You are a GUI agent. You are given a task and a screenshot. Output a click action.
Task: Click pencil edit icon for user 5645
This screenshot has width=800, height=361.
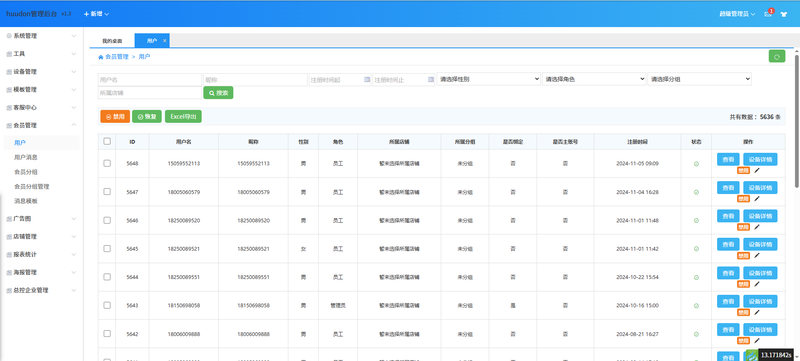[x=757, y=255]
